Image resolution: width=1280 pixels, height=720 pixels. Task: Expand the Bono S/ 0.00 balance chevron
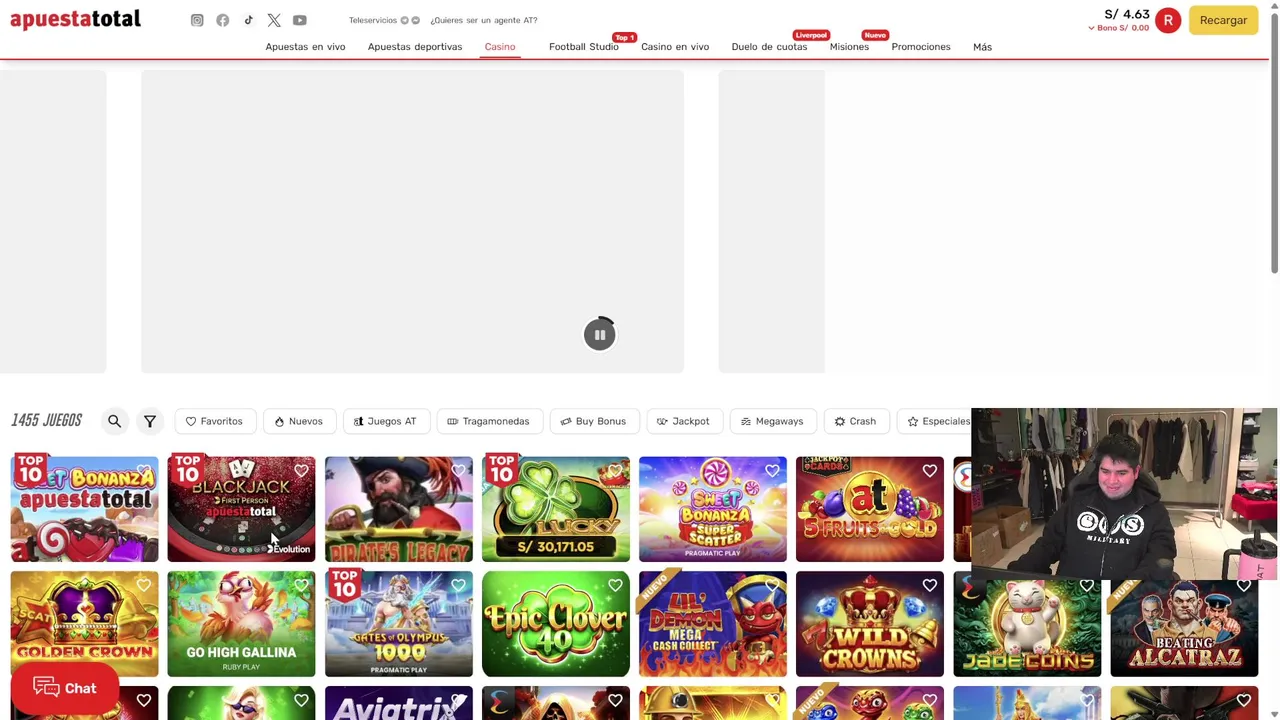1091,28
